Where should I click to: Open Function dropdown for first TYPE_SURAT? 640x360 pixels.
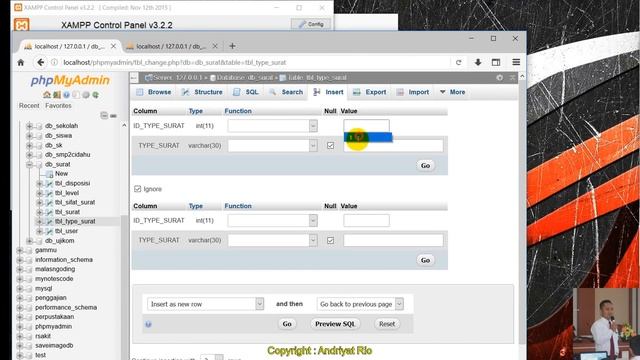point(273,145)
